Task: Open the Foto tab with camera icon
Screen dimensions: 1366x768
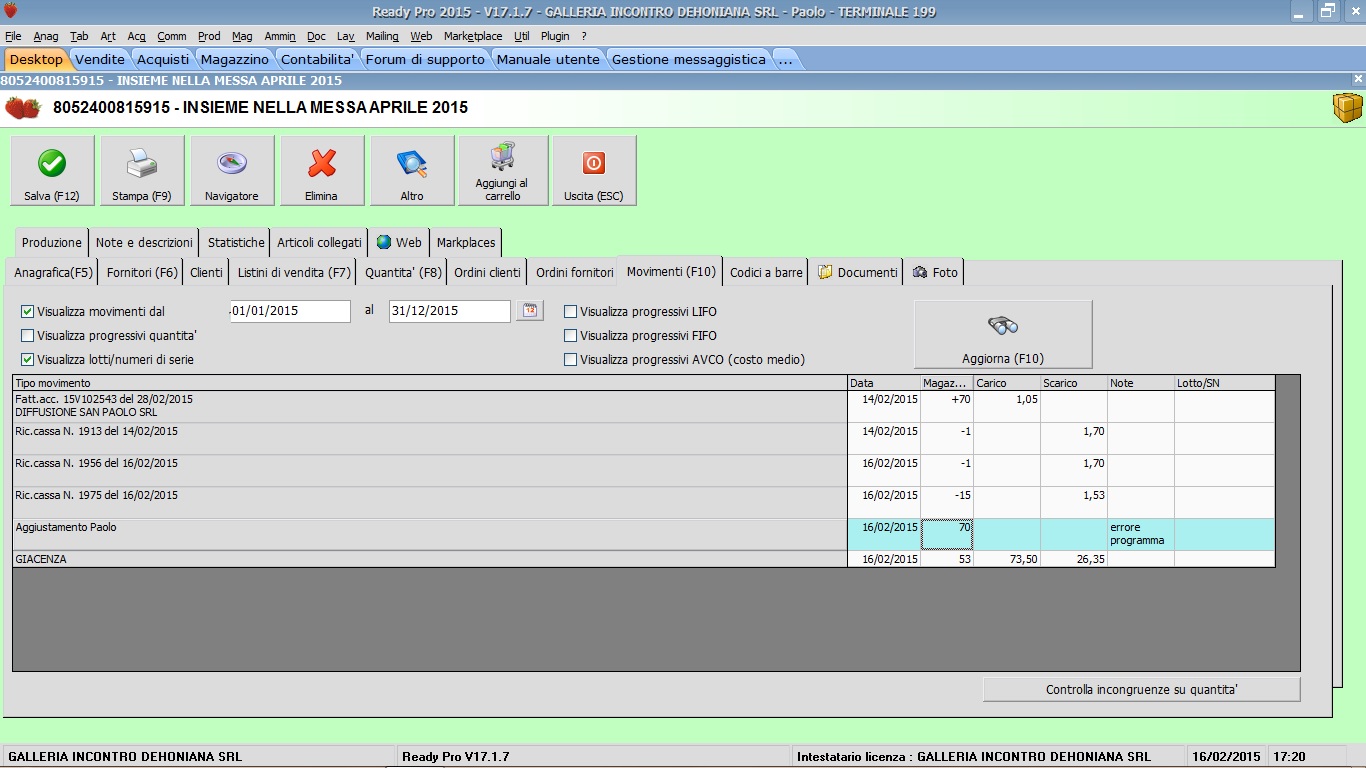Action: pyautogui.click(x=935, y=272)
